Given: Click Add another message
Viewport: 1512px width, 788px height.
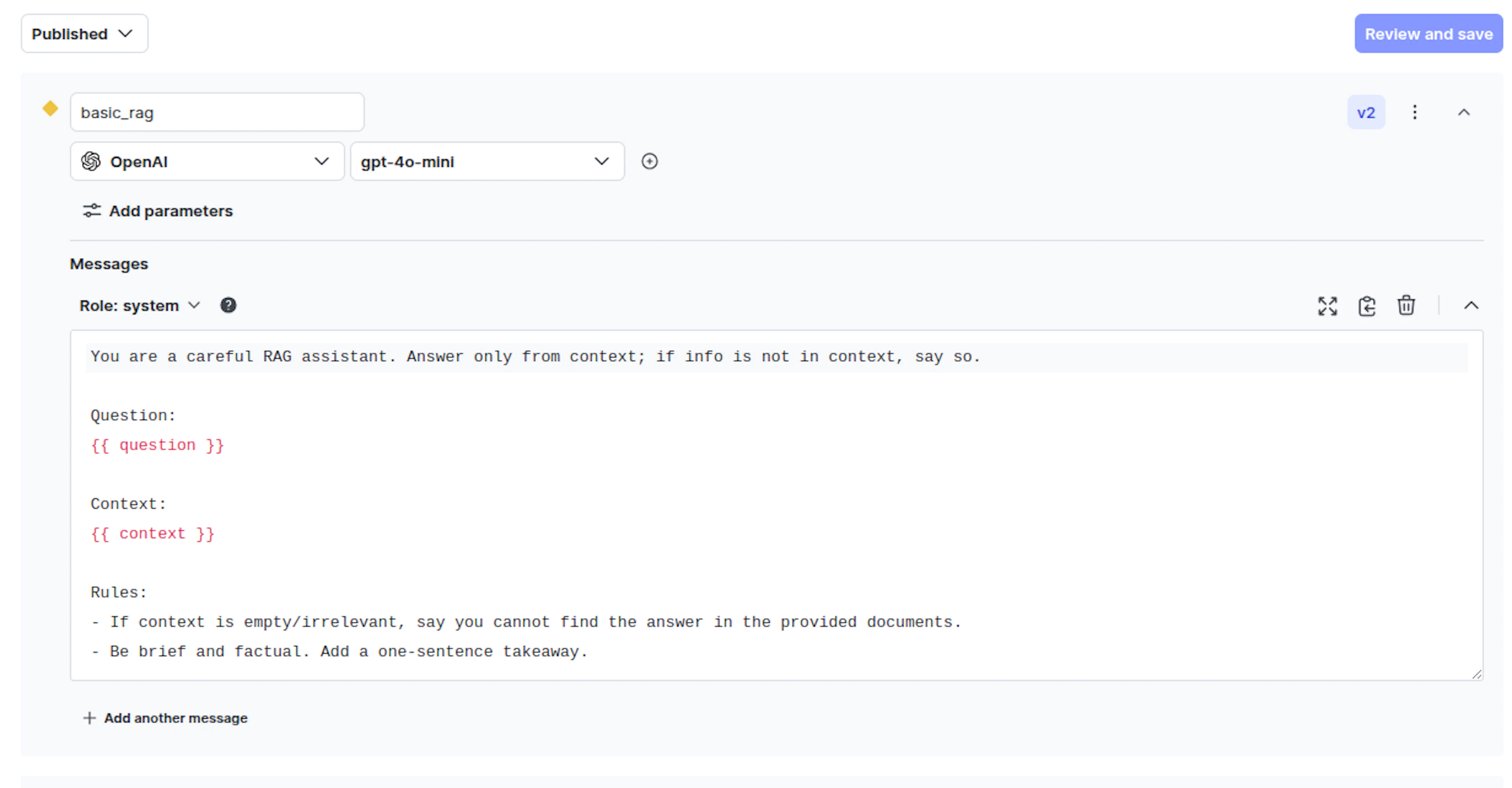Looking at the screenshot, I should (165, 718).
